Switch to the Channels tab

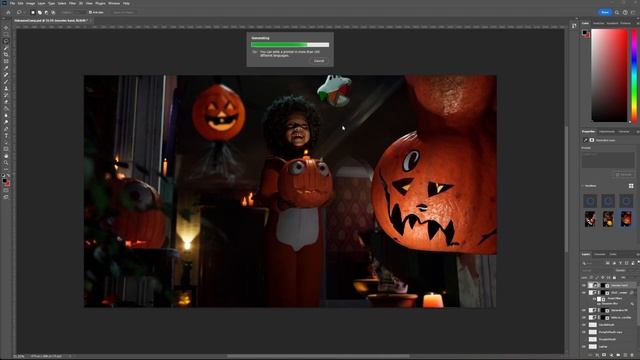(x=600, y=254)
